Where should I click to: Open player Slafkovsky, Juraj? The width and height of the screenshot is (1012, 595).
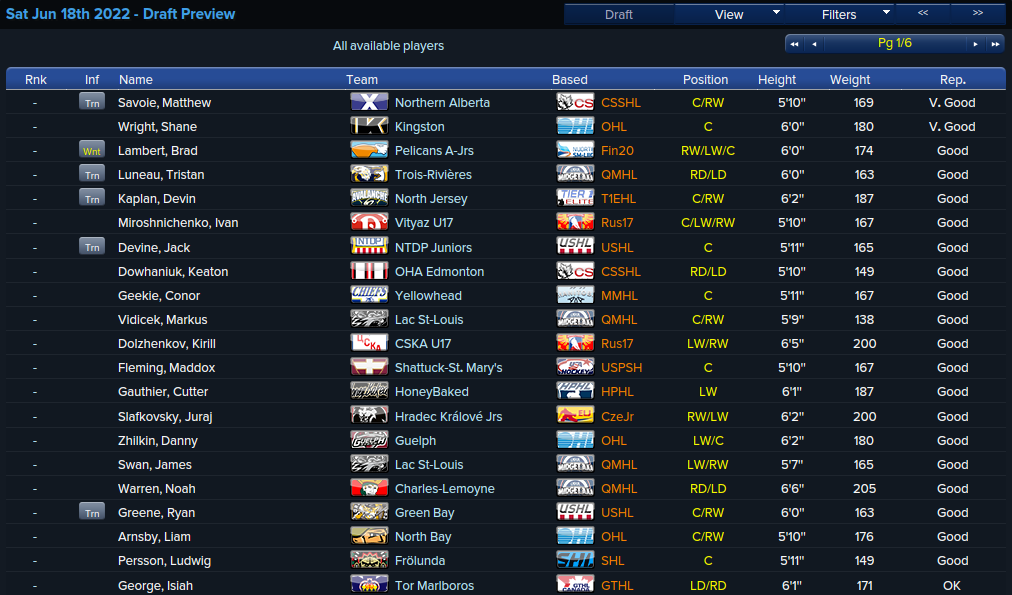(165, 417)
